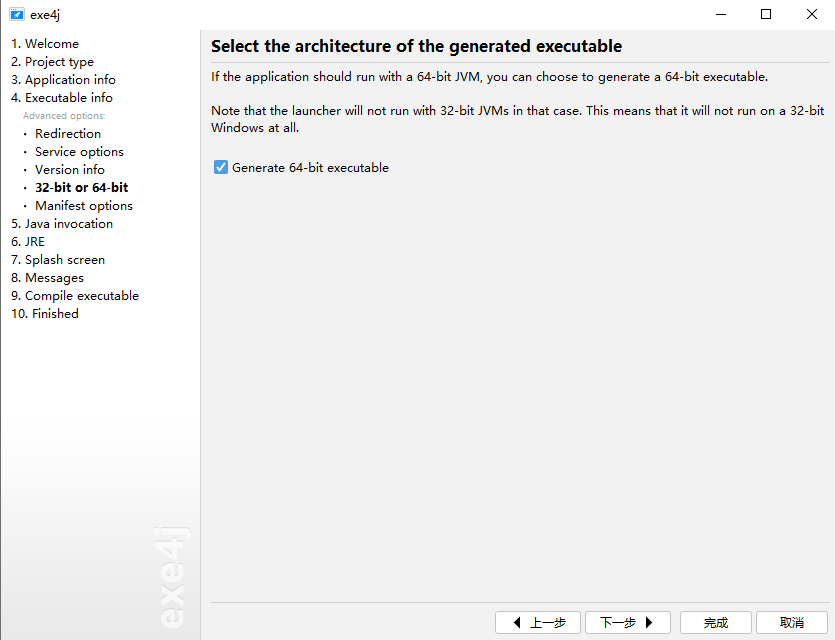Screen dimensions: 835x640
Task: Open Manifest options page
Action: (x=84, y=206)
